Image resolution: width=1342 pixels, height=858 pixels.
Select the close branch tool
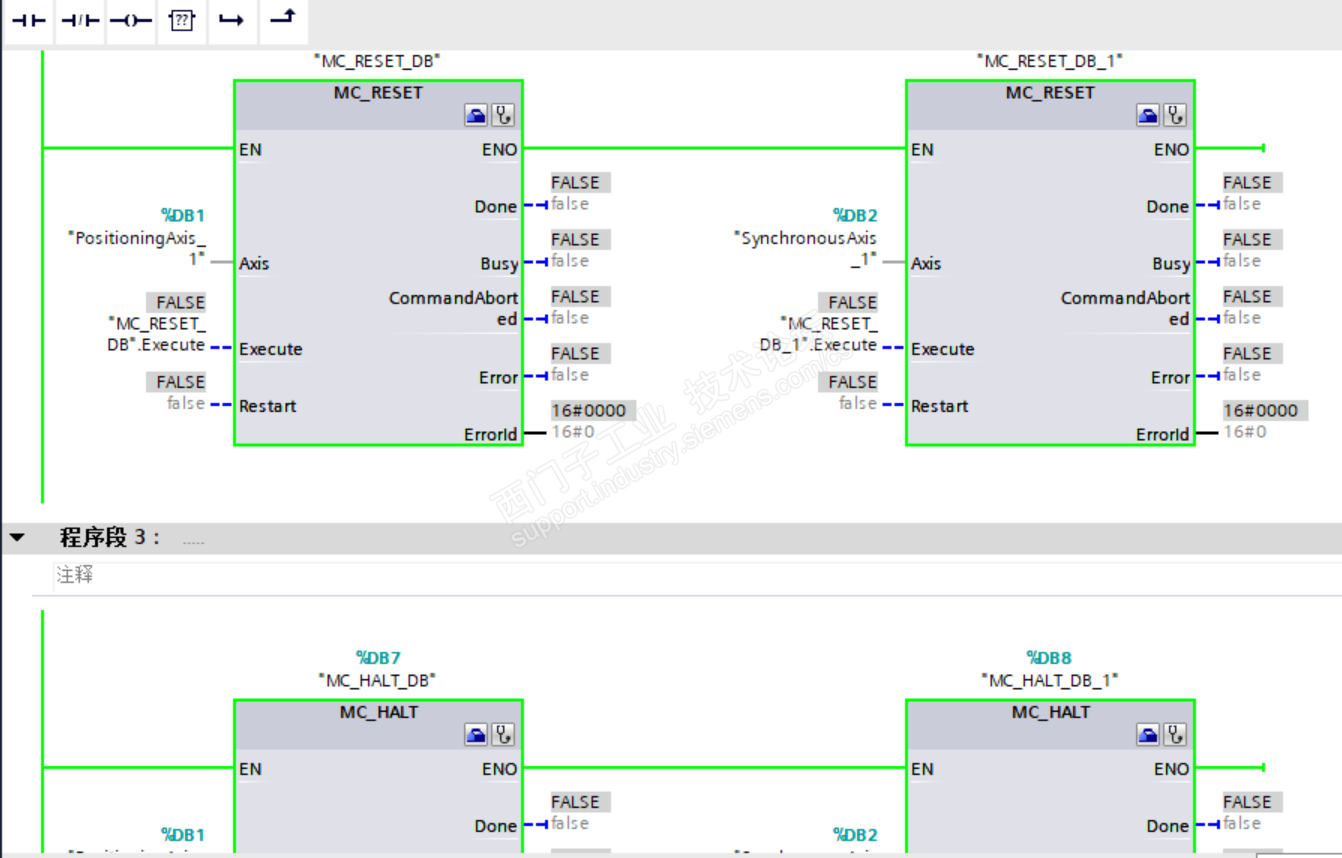(283, 20)
